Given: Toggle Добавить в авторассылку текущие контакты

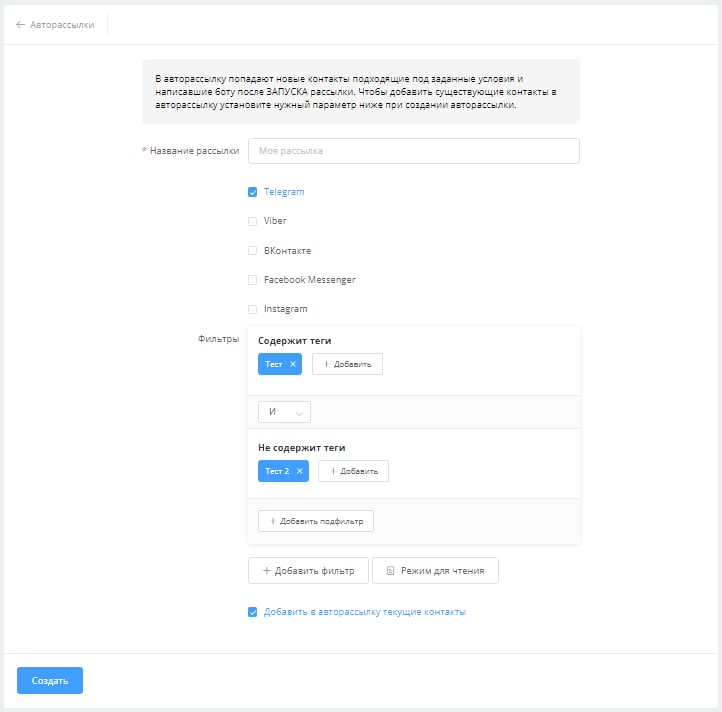Looking at the screenshot, I should [x=253, y=612].
